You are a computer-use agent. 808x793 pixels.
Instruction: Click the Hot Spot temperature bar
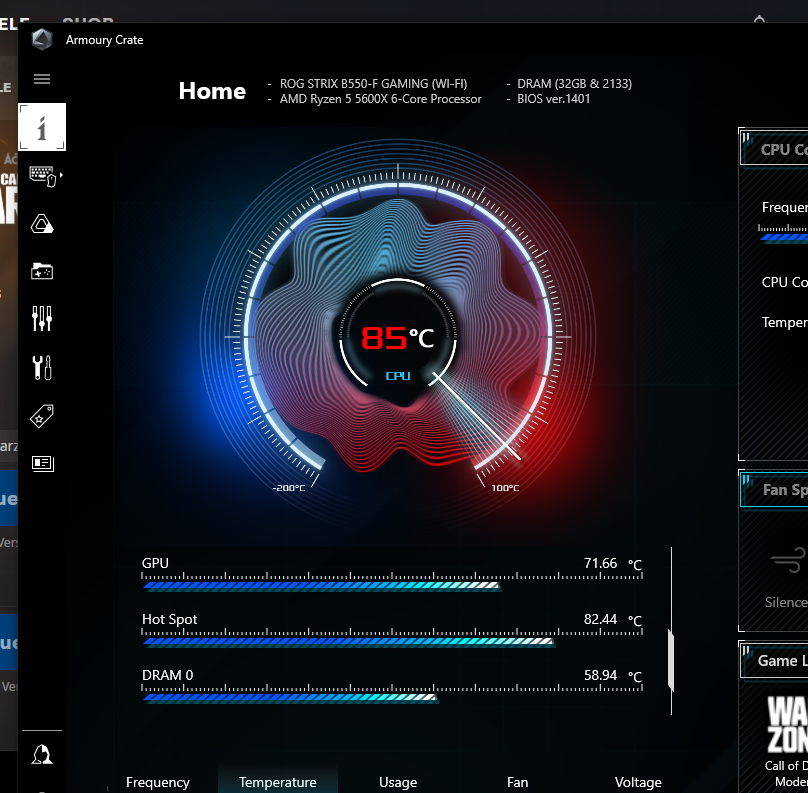click(348, 642)
